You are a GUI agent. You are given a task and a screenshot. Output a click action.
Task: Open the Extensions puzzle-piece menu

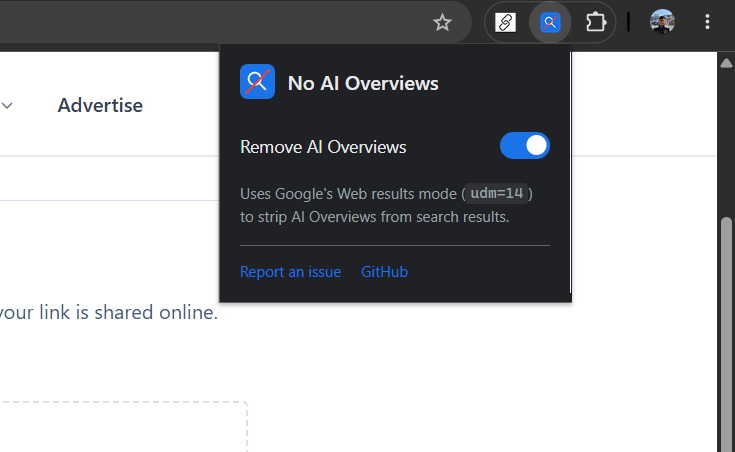pyautogui.click(x=596, y=23)
